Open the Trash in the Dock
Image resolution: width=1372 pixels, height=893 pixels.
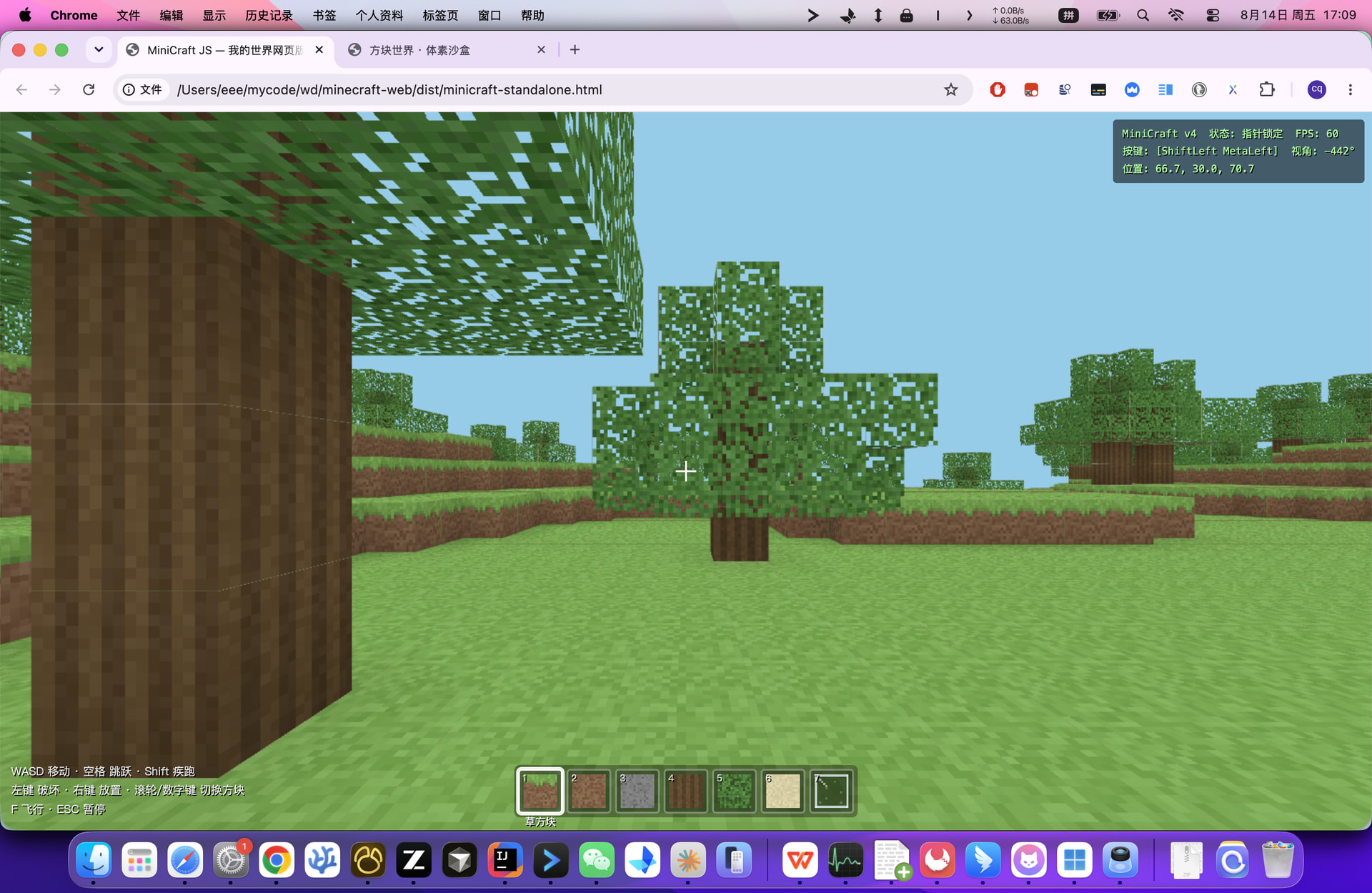click(x=1278, y=859)
